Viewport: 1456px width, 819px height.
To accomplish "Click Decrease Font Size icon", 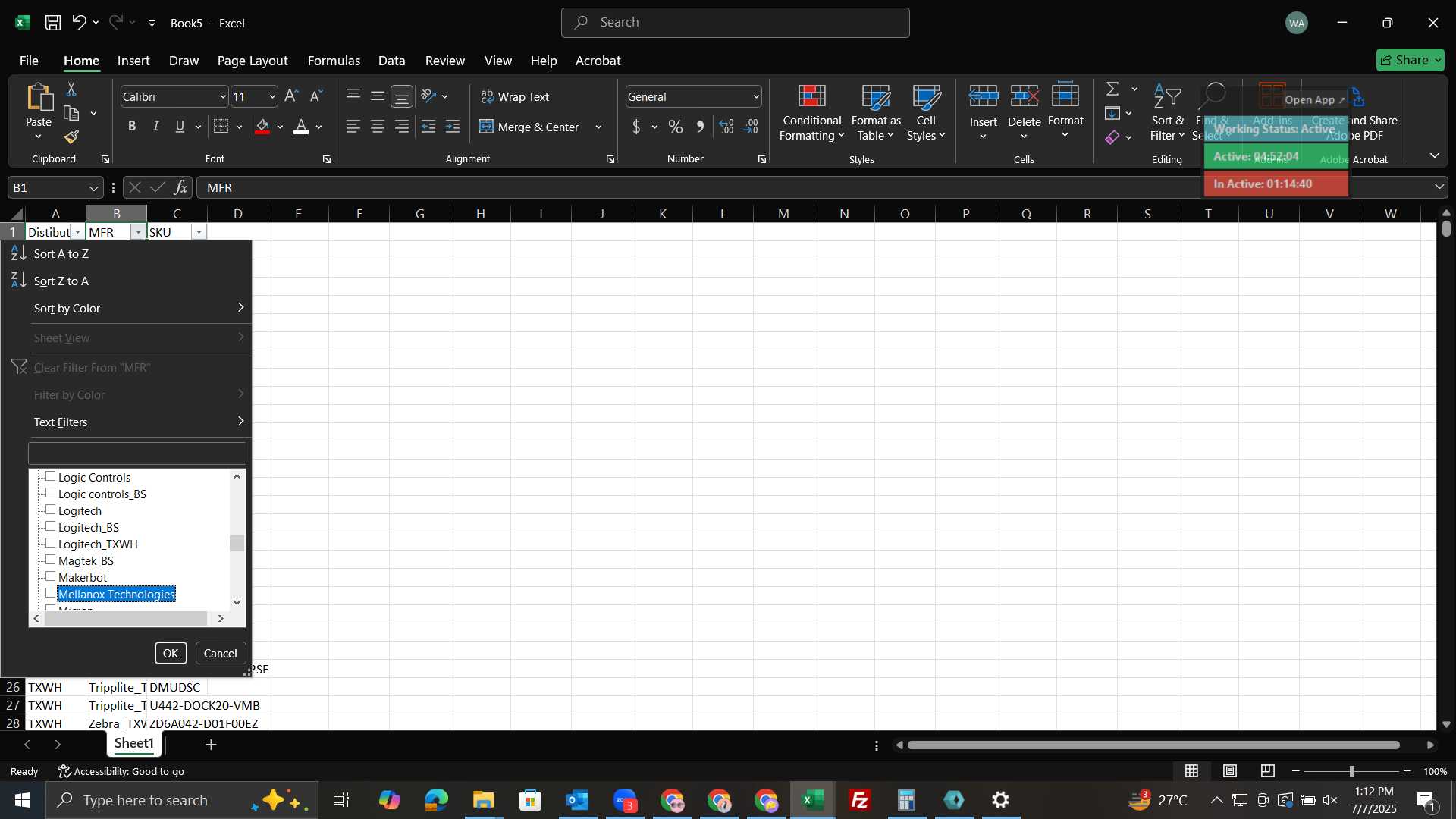I will pos(316,96).
